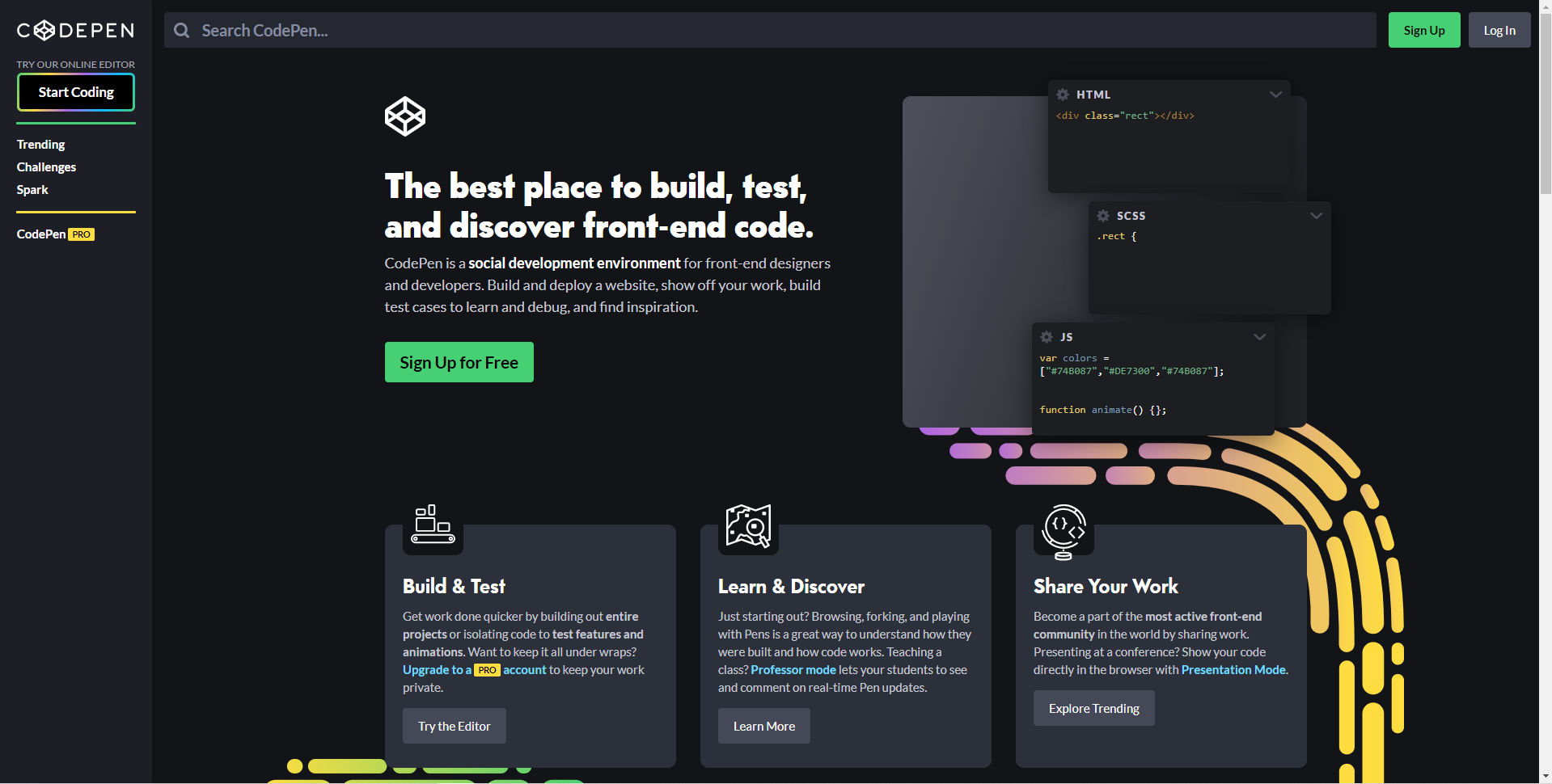Expand the SCSS panel chevron

point(1316,216)
